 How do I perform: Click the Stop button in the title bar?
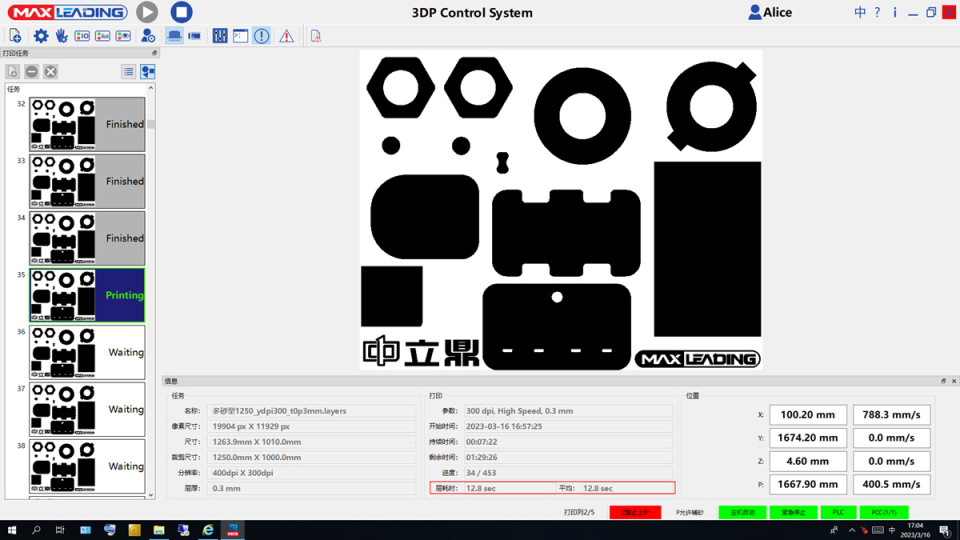pyautogui.click(x=181, y=12)
